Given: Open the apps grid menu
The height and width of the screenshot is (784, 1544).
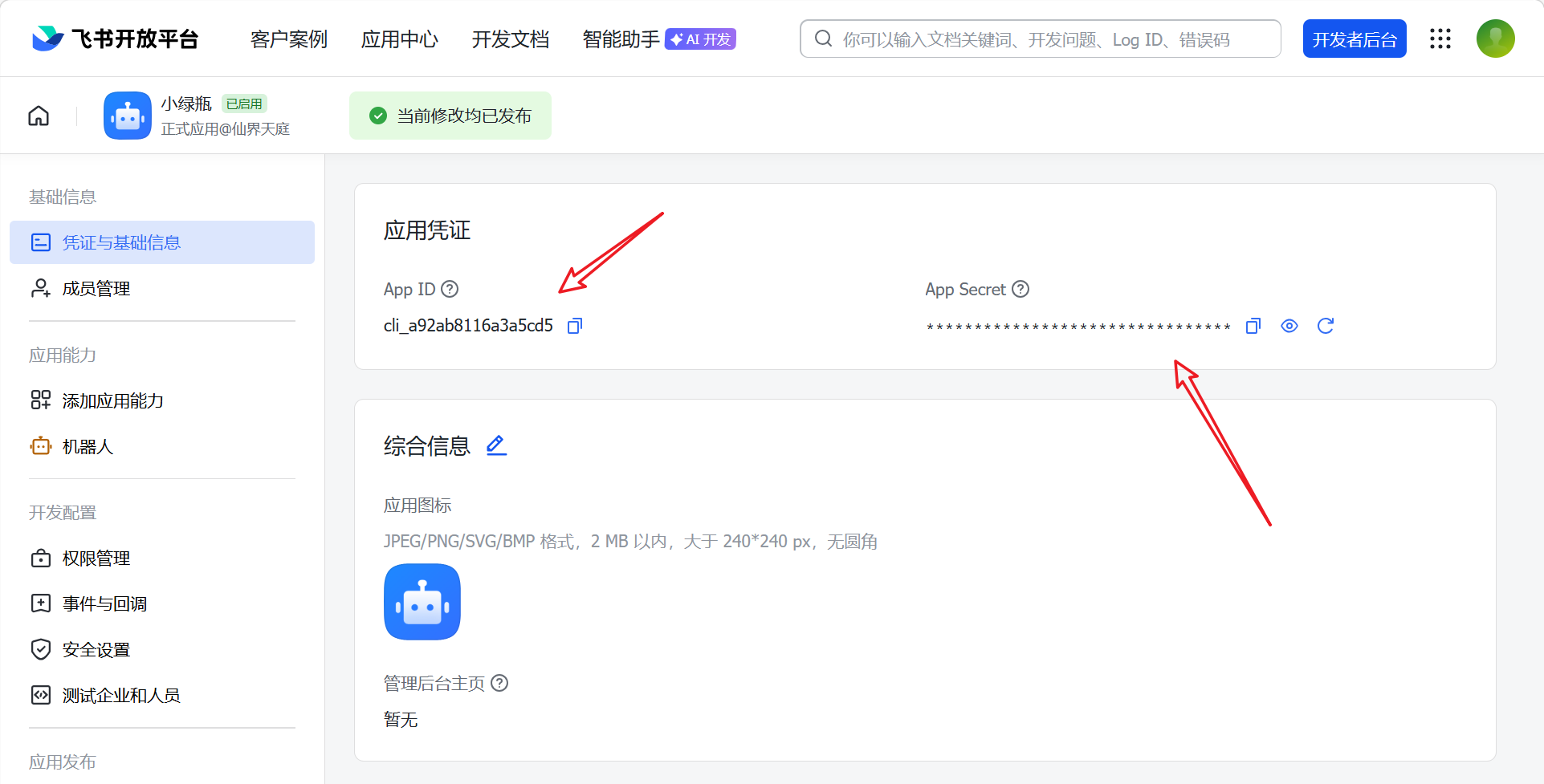Looking at the screenshot, I should (1440, 39).
